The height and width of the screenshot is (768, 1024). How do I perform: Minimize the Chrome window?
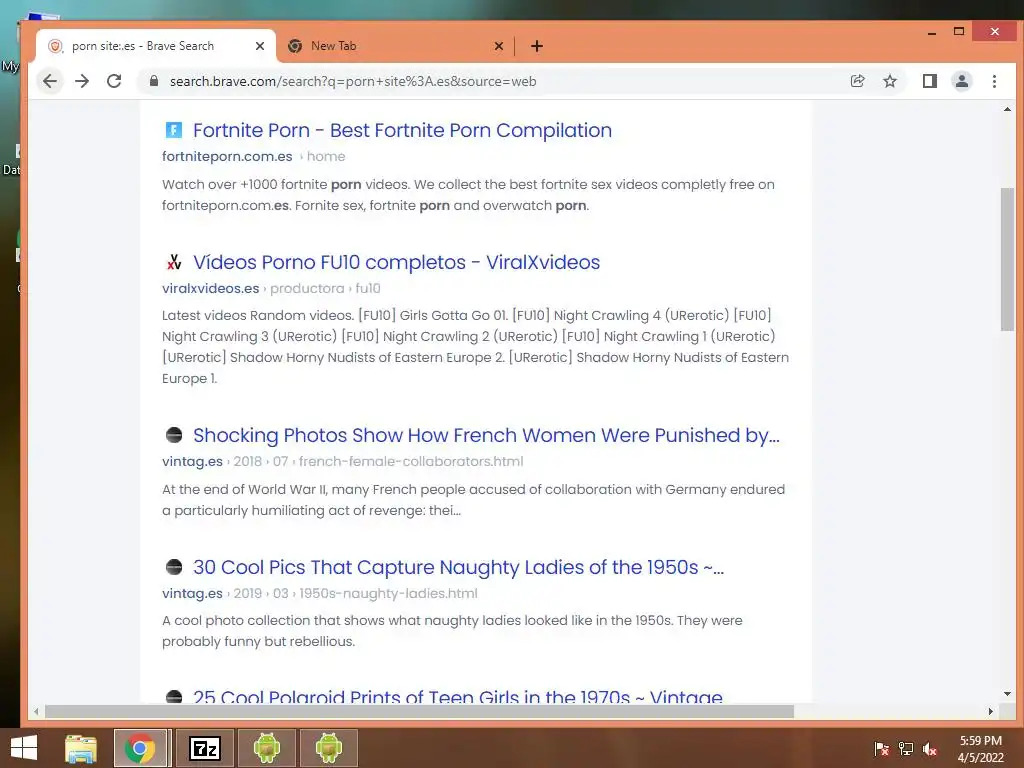932,32
